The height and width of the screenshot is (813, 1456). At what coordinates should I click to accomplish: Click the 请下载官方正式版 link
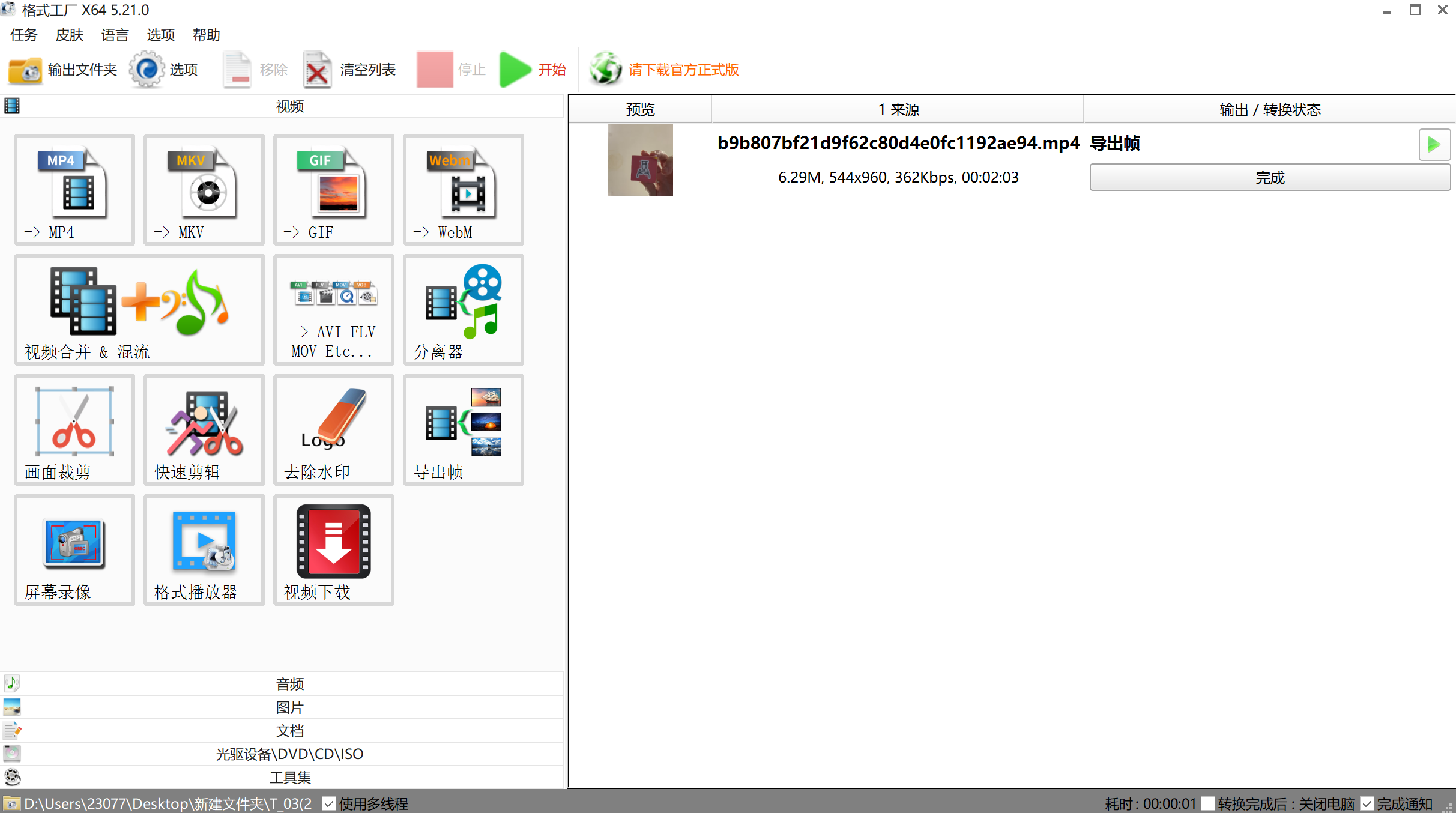point(683,70)
